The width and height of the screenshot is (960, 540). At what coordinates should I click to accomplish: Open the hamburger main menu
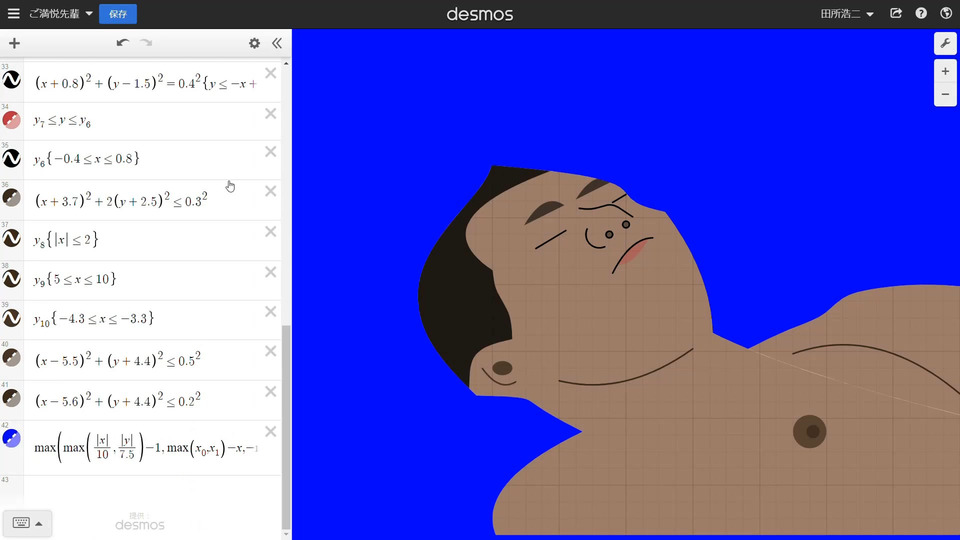point(14,14)
